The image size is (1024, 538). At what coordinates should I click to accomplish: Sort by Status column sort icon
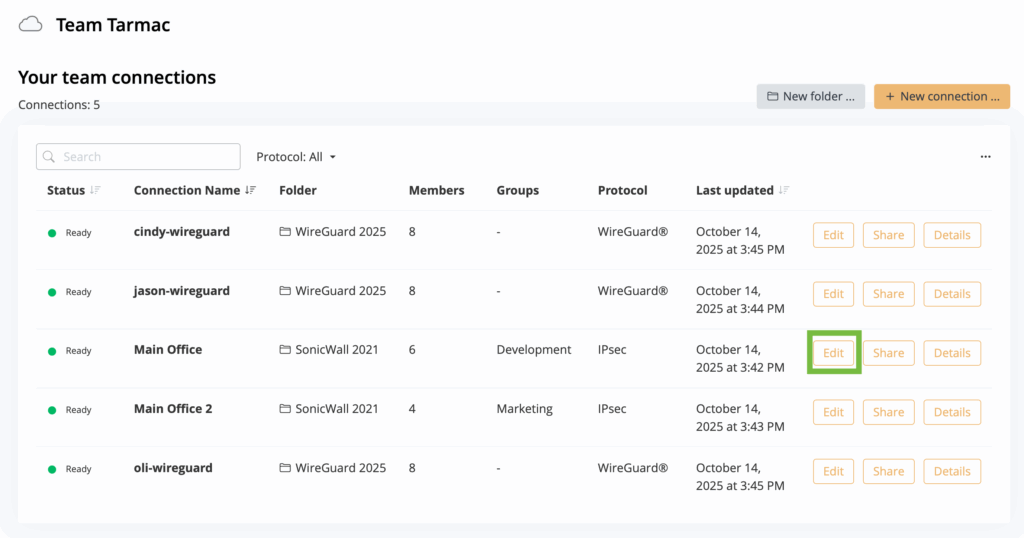coord(95,190)
